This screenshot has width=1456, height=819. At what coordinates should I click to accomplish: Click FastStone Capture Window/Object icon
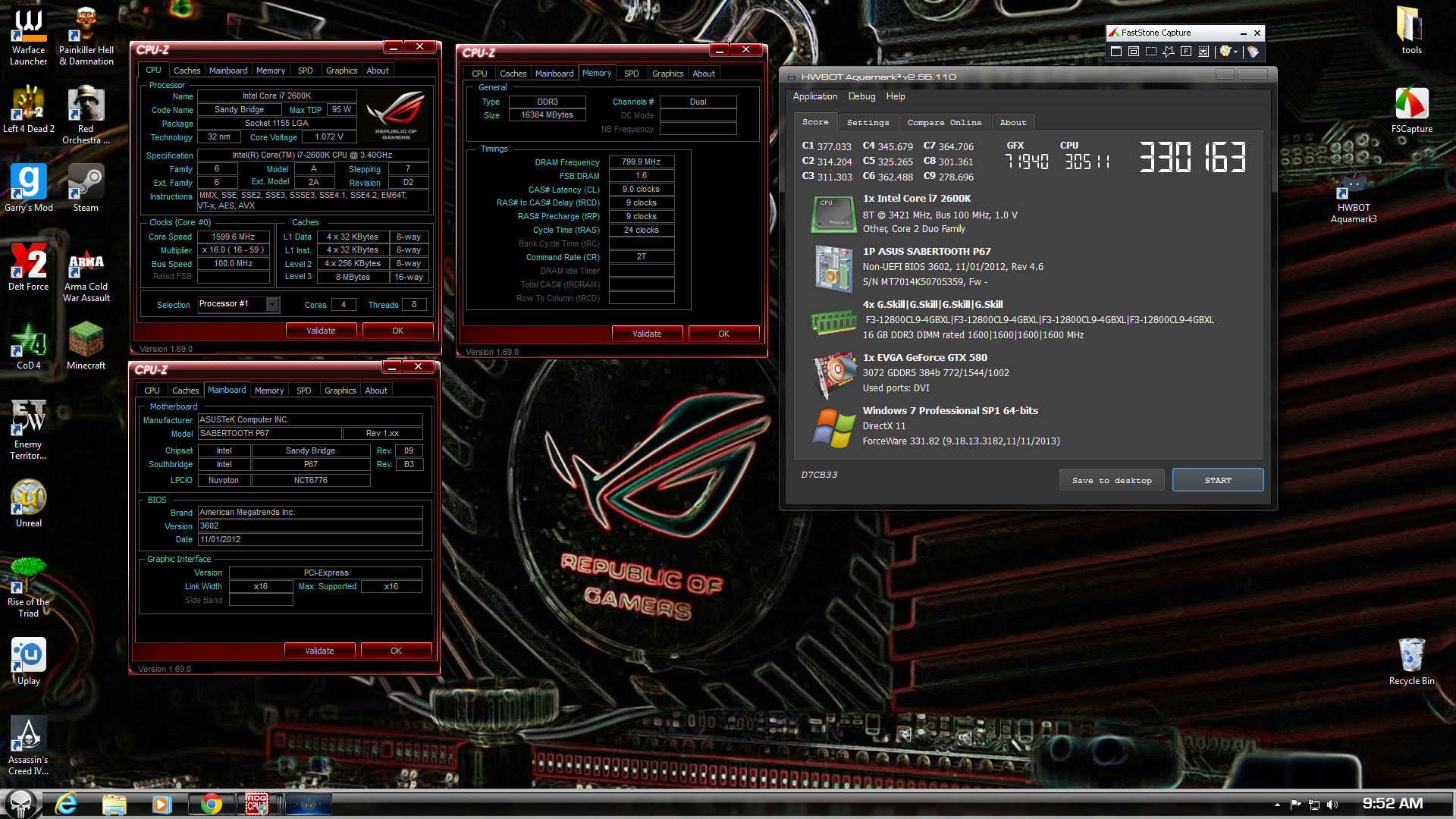tap(1133, 52)
